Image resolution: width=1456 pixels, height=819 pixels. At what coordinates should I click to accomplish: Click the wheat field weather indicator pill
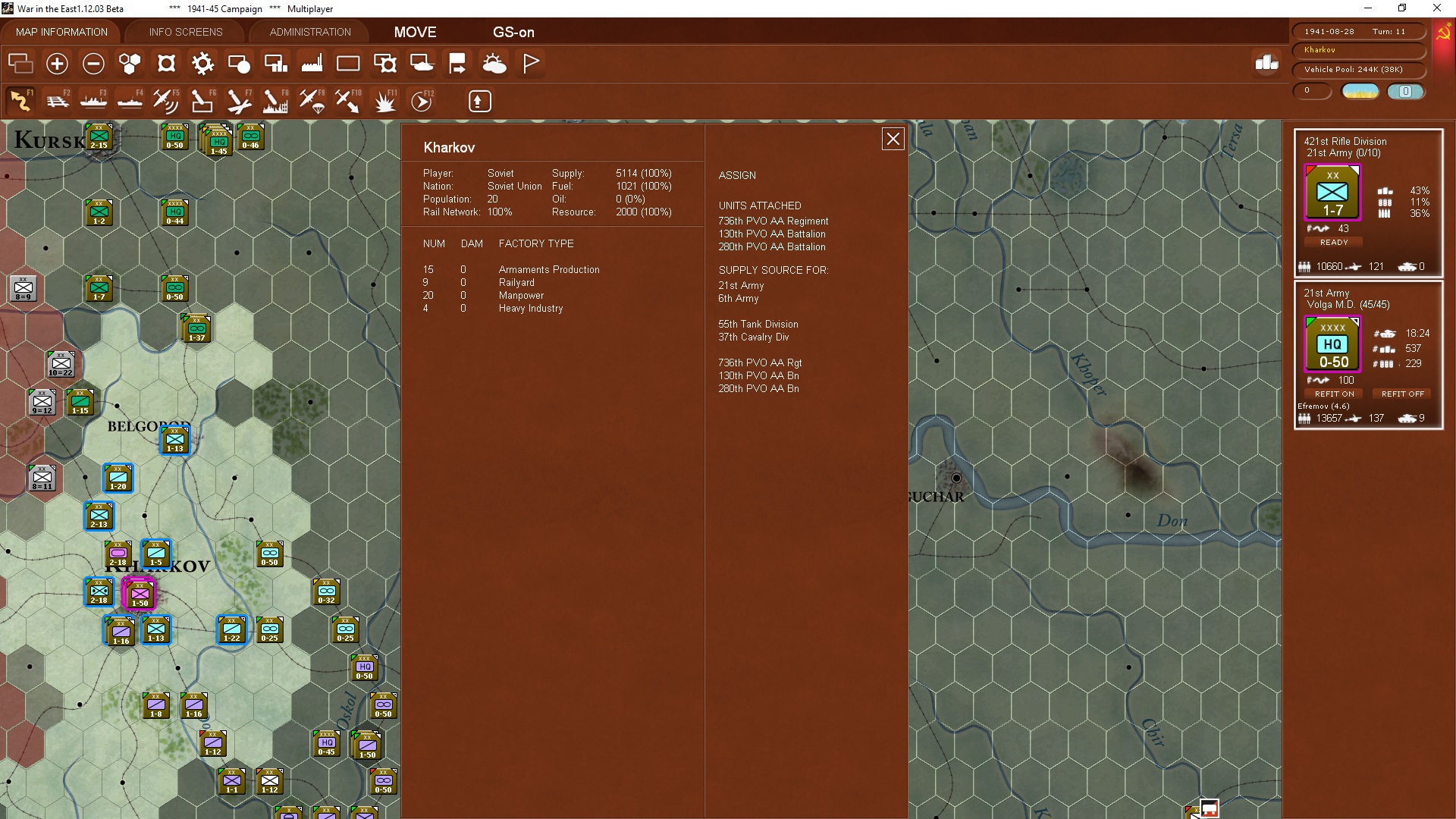point(1360,92)
